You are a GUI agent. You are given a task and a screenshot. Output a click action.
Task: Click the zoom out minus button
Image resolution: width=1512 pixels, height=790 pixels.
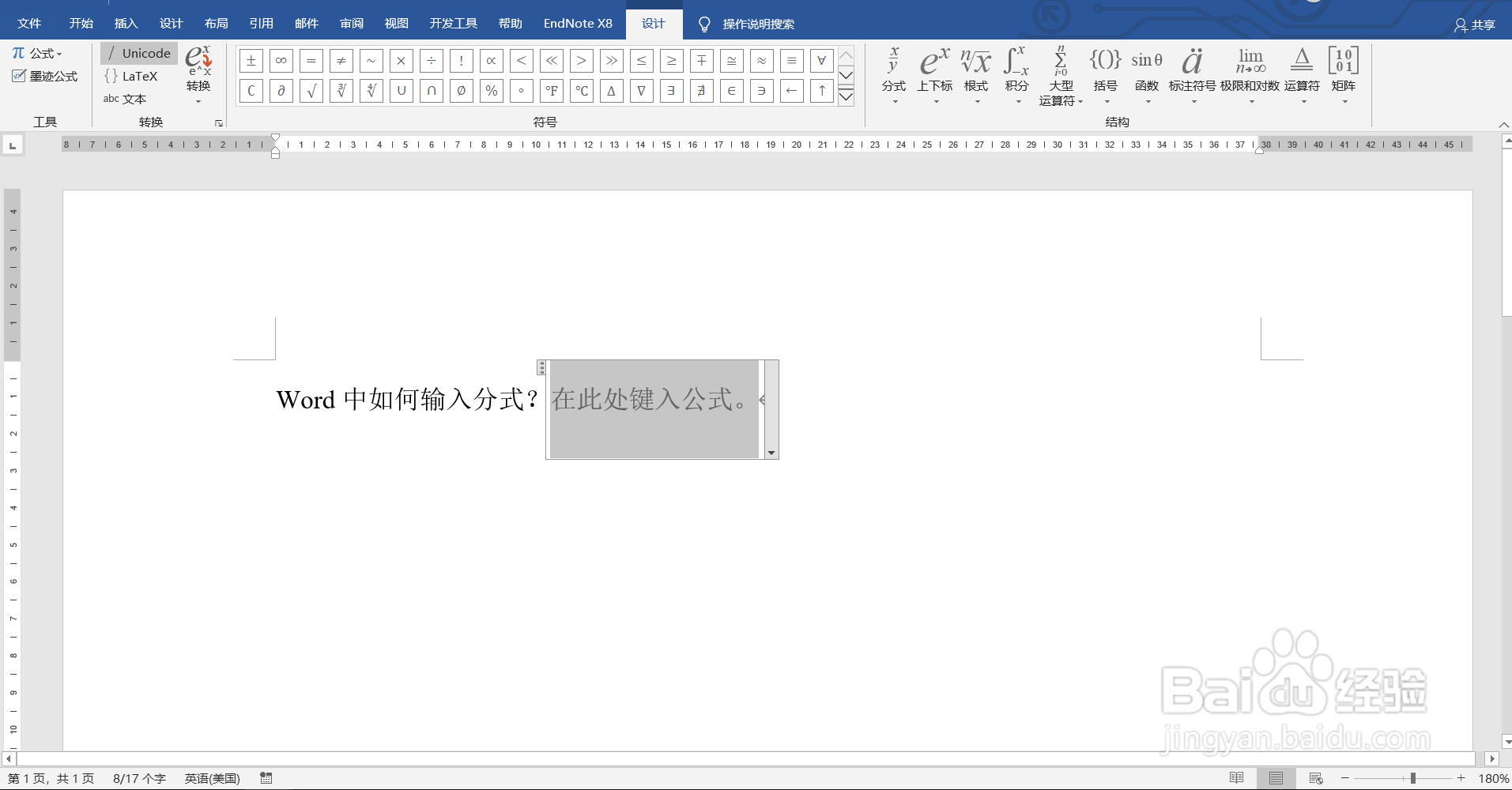[1344, 778]
